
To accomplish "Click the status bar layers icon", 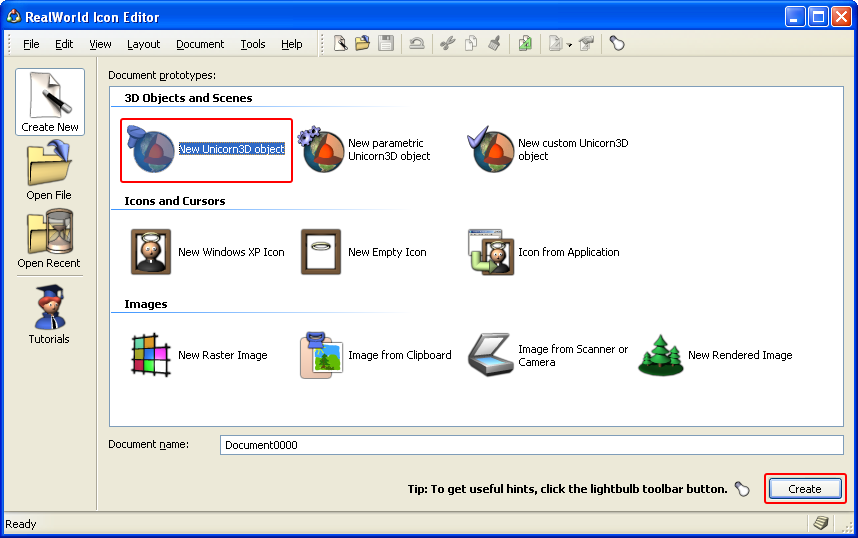I will pos(821,523).
